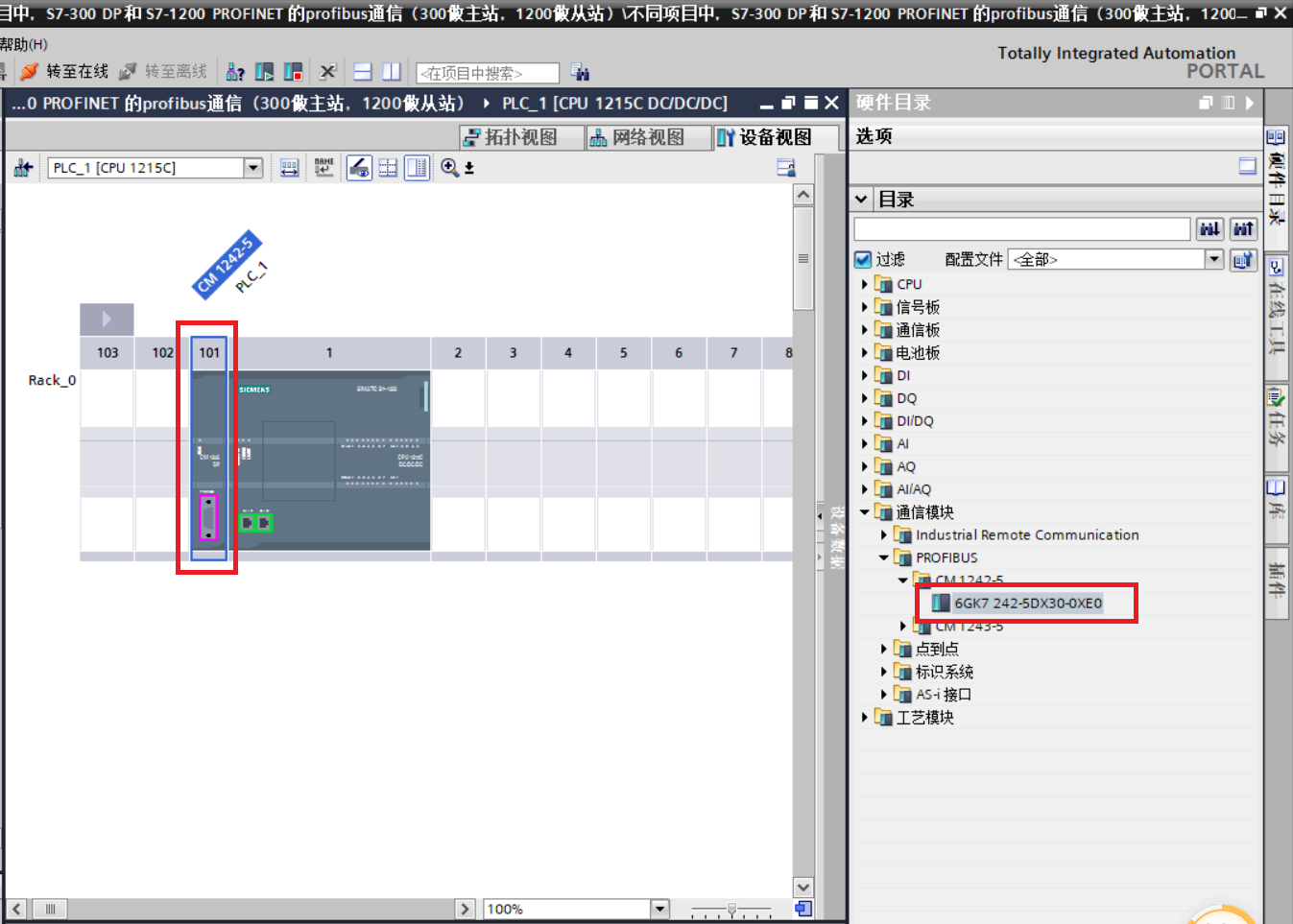Select the CPU 1215C module in slot 1

tap(329, 461)
